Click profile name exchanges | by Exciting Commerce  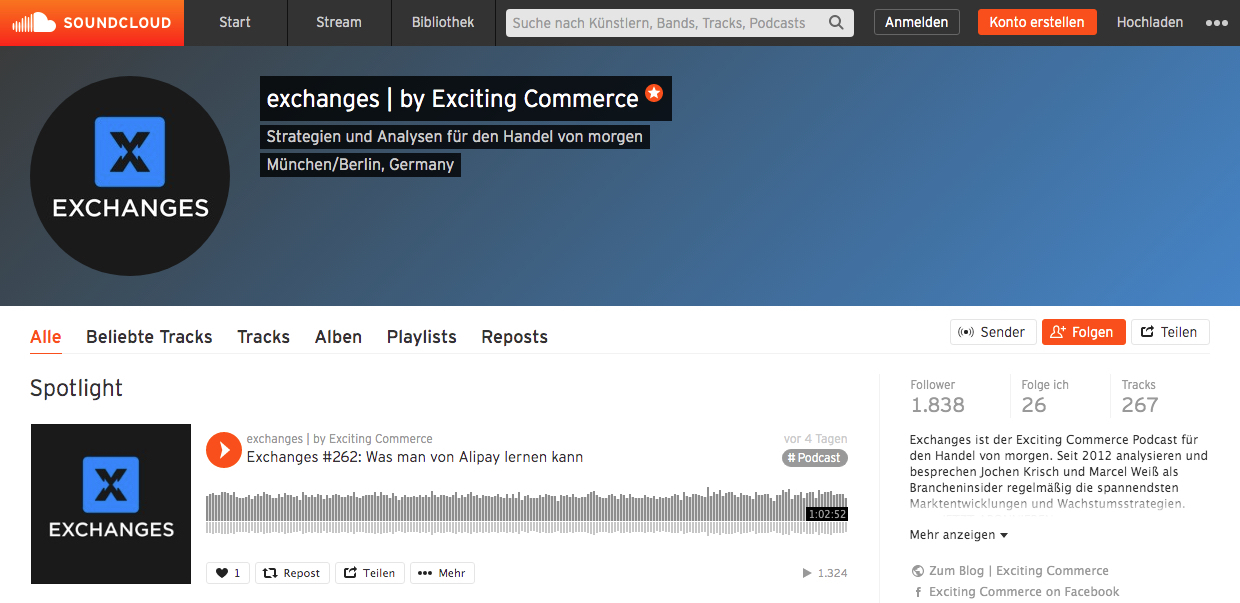point(452,99)
